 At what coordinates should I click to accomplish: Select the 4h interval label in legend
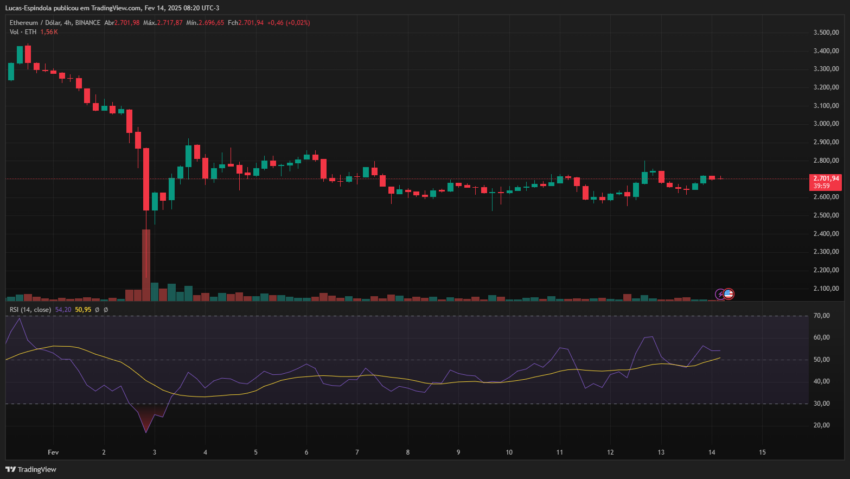(x=68, y=23)
